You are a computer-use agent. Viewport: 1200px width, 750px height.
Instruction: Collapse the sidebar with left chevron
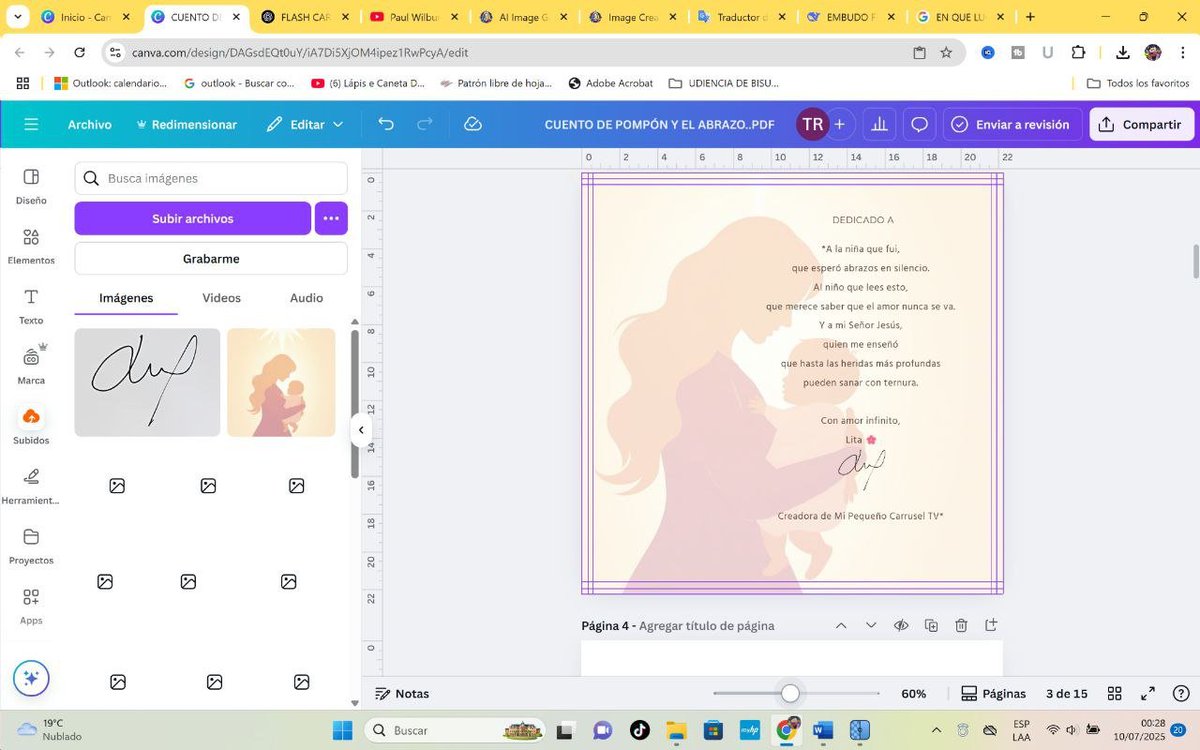361,430
